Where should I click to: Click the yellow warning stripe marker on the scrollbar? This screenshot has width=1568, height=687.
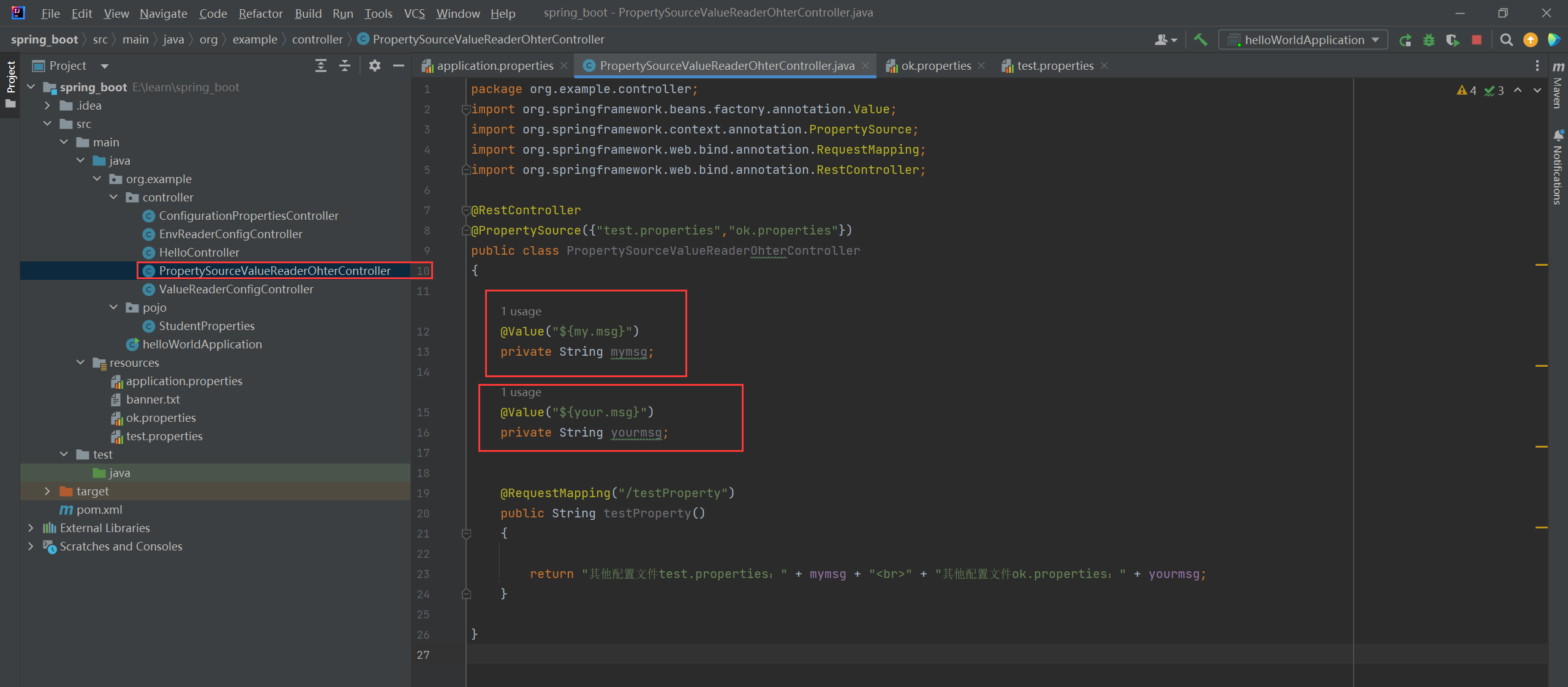coord(1541,265)
